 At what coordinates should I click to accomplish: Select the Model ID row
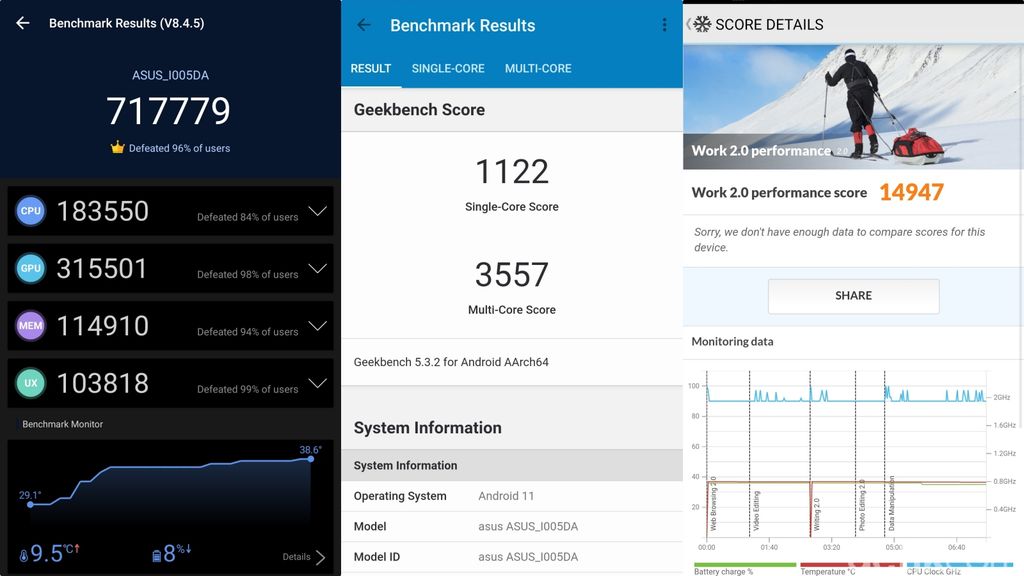[x=512, y=557]
